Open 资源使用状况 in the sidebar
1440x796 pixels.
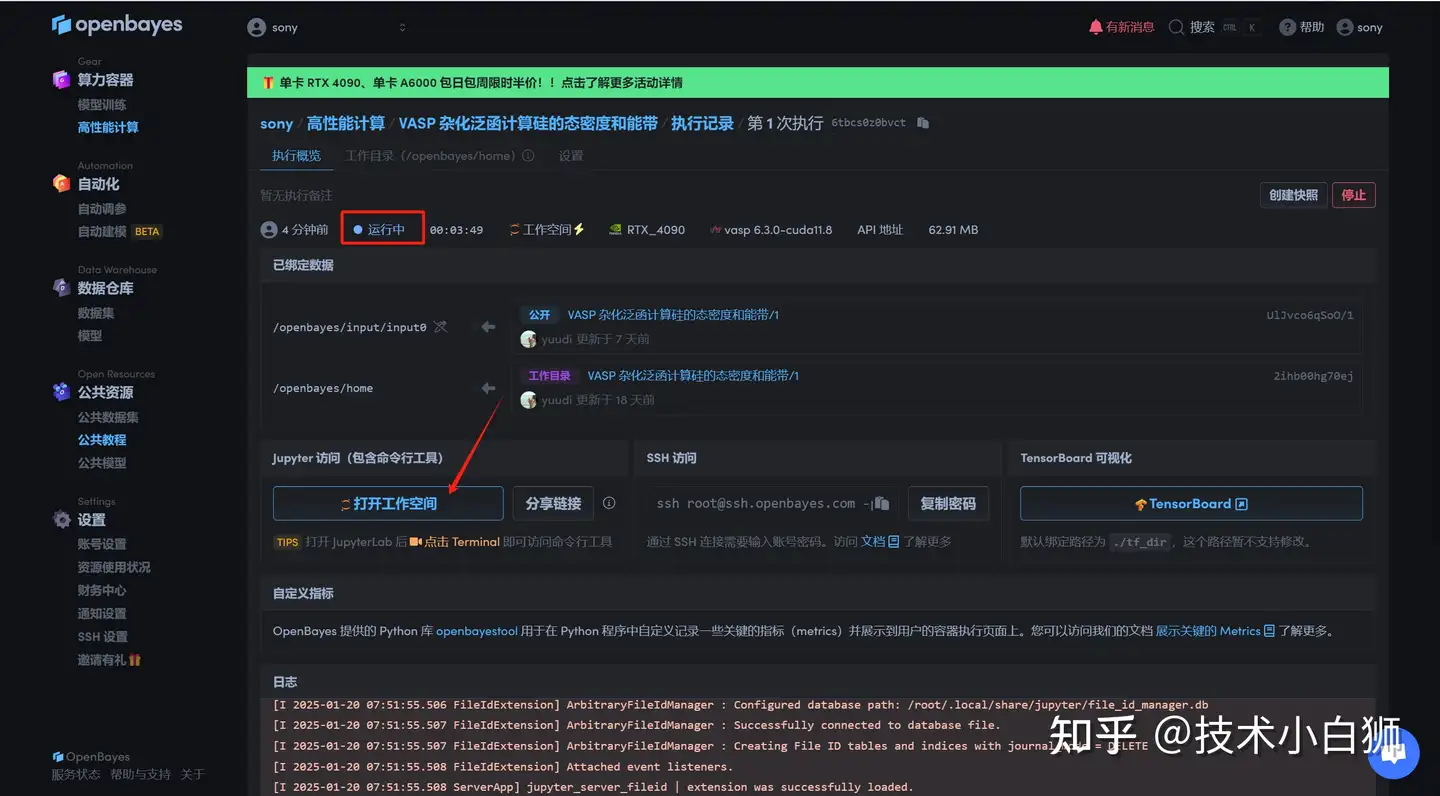pos(114,567)
